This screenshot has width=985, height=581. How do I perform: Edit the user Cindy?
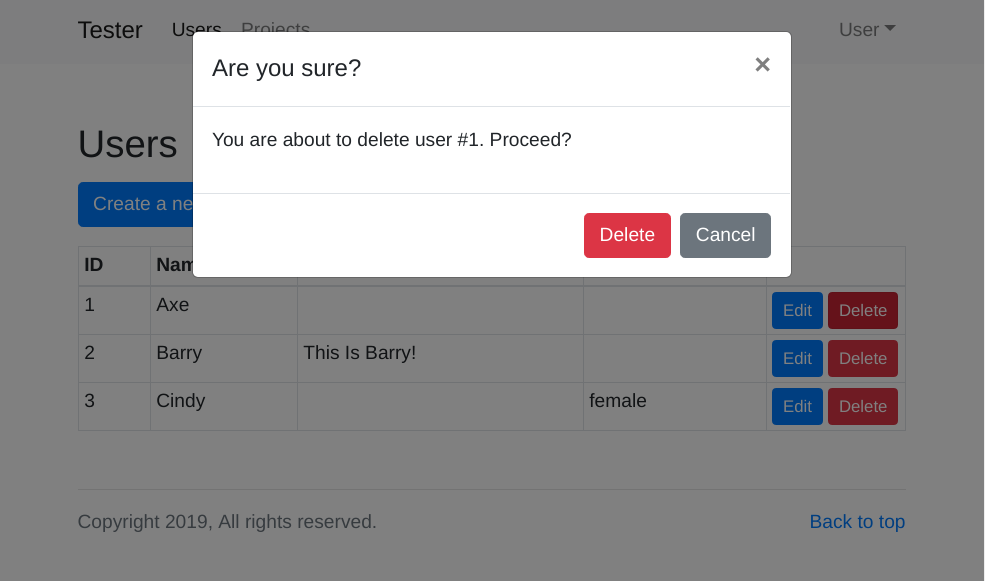point(797,406)
